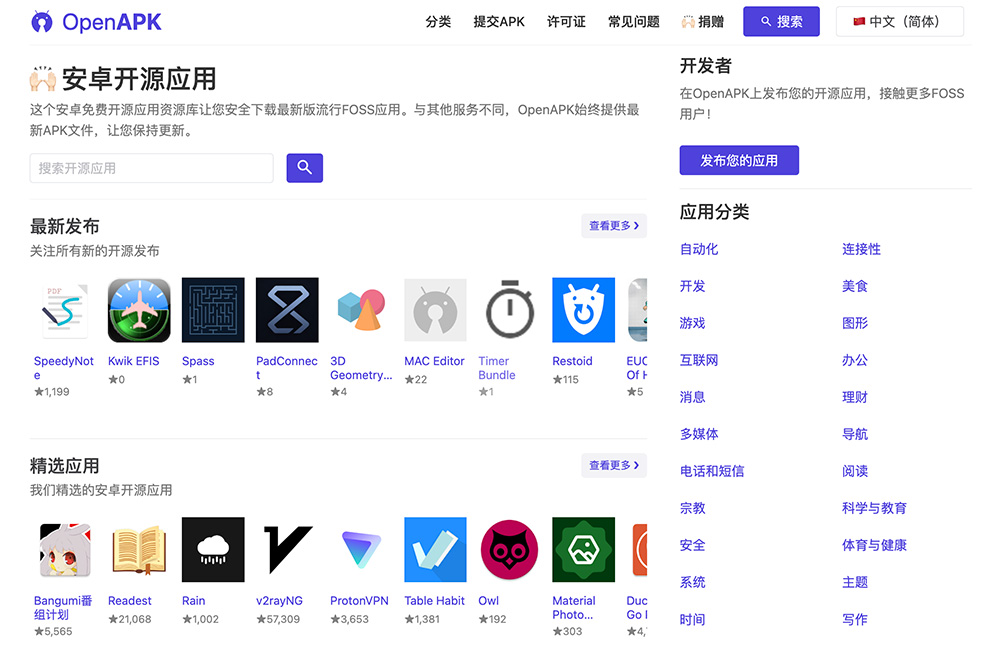Open the 多媒体 category
The width and height of the screenshot is (1000, 649).
pyautogui.click(x=699, y=434)
